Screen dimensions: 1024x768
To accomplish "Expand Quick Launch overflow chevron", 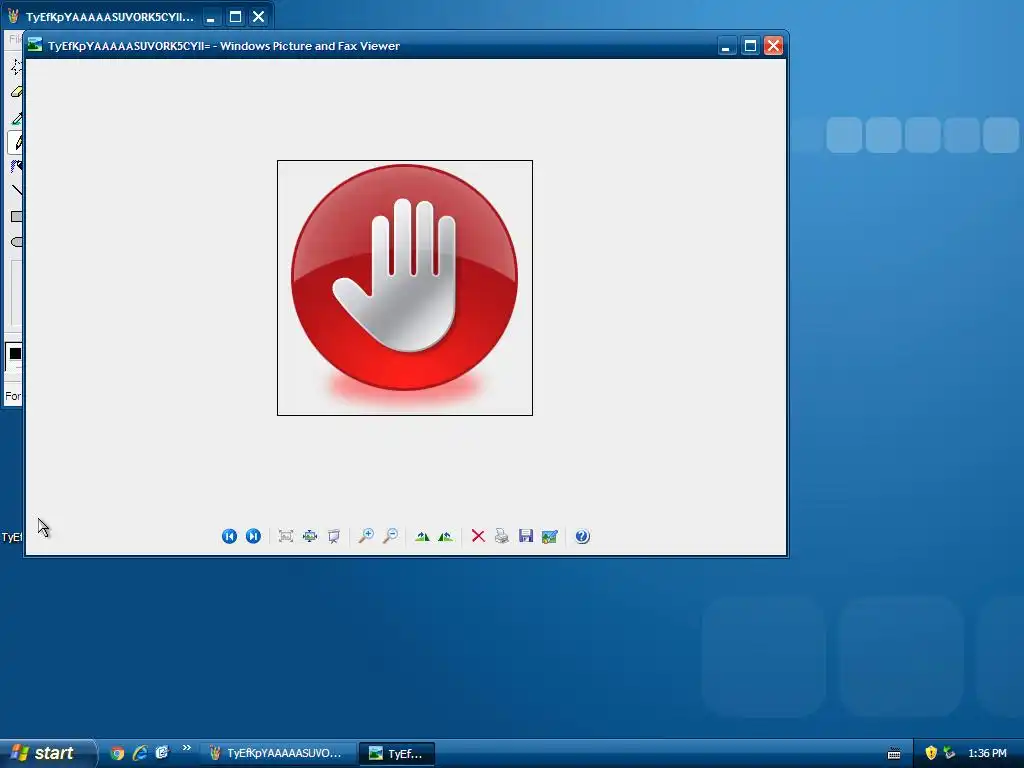I will (186, 748).
